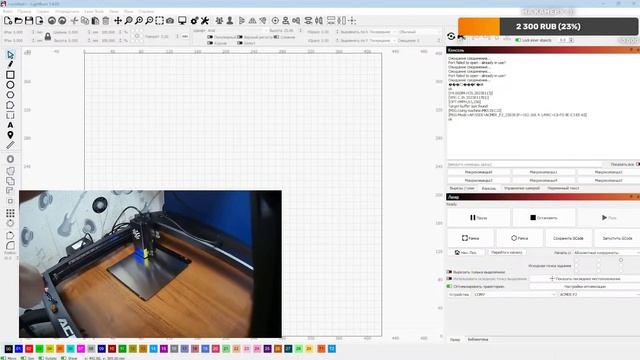Open Device Settings wrench-screwdriver icon
This screenshot has width=640, height=360.
[205, 20]
